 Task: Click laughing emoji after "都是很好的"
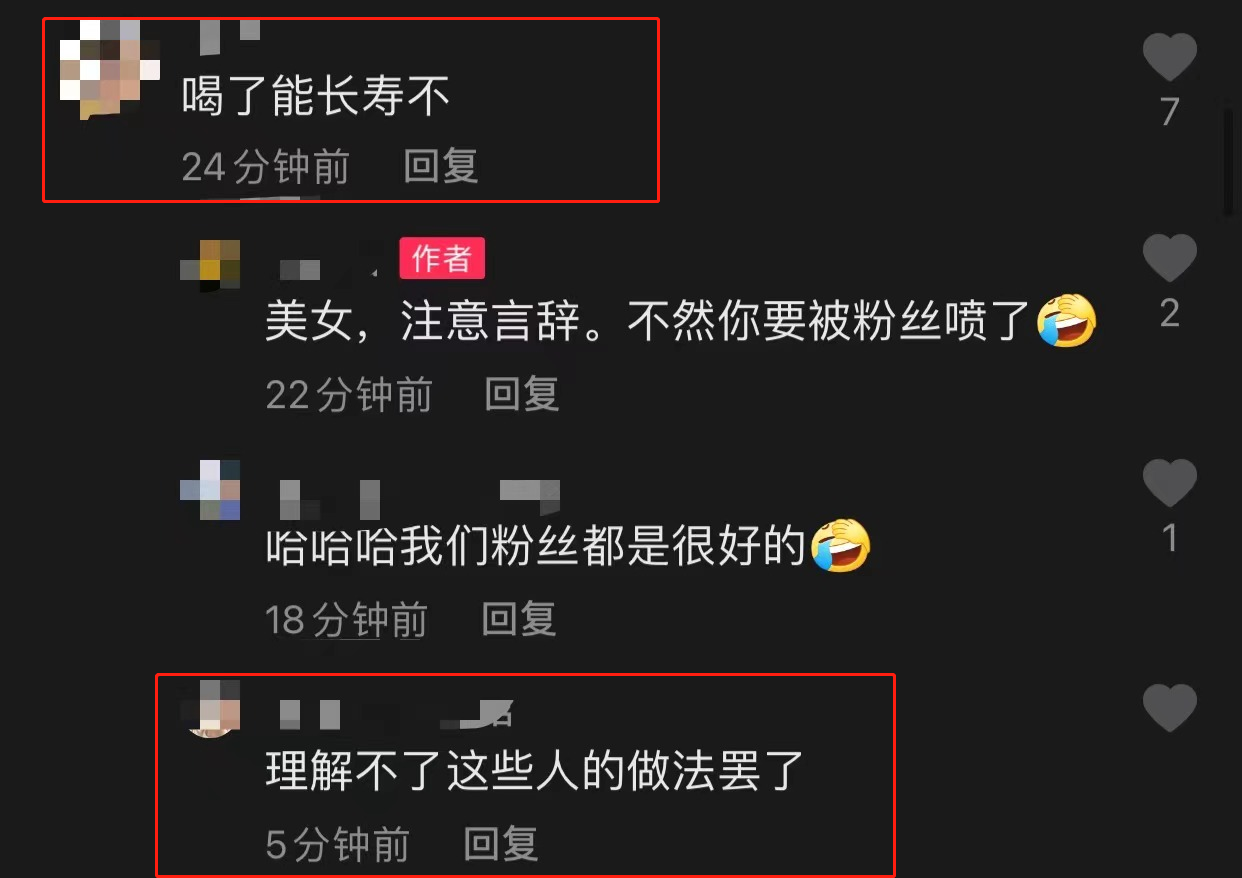tap(841, 546)
